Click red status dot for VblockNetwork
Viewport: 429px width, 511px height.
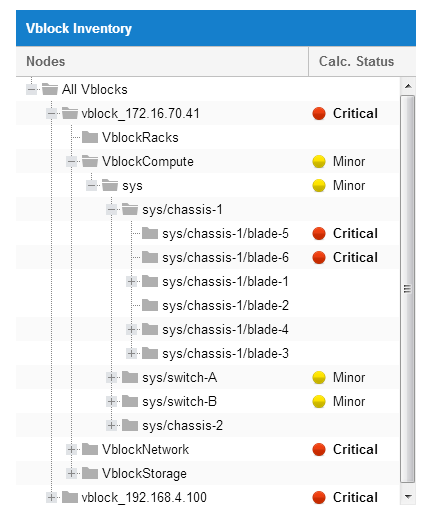tap(319, 449)
